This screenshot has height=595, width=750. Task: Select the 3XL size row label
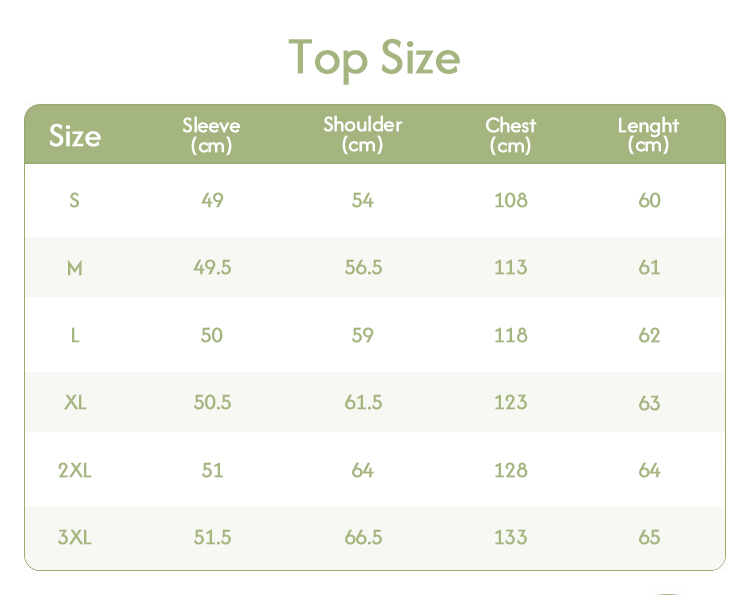pyautogui.click(x=74, y=537)
